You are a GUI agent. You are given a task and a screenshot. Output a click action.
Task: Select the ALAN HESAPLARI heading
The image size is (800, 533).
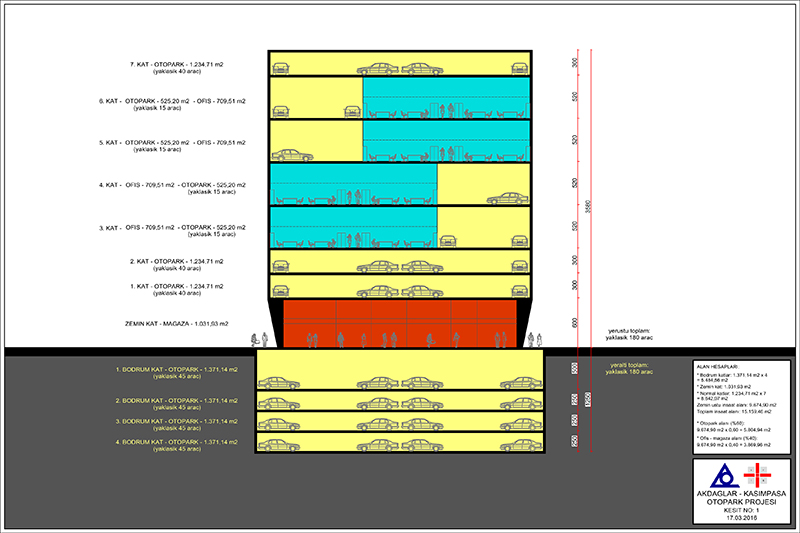[x=717, y=367]
